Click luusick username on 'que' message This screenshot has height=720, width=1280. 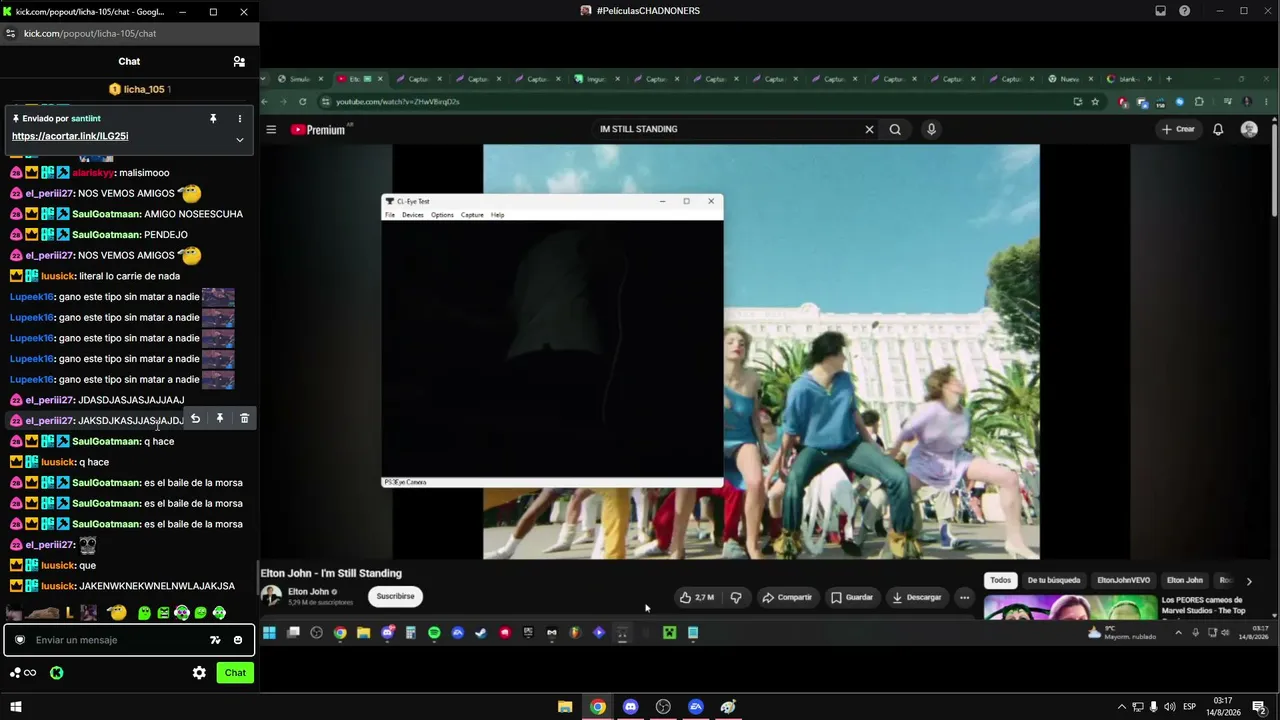pyautogui.click(x=58, y=565)
